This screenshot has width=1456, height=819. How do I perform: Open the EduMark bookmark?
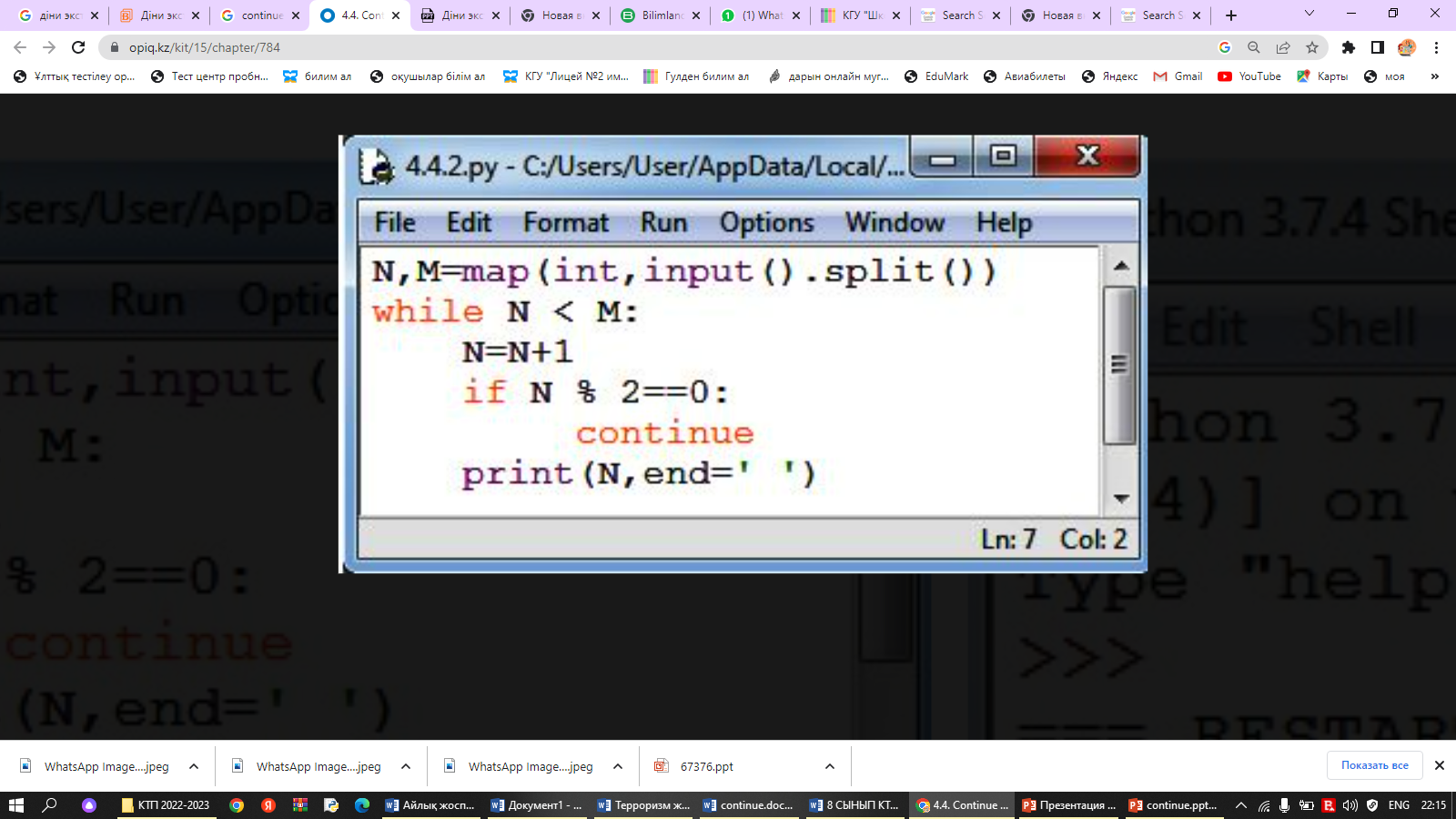tap(936, 76)
